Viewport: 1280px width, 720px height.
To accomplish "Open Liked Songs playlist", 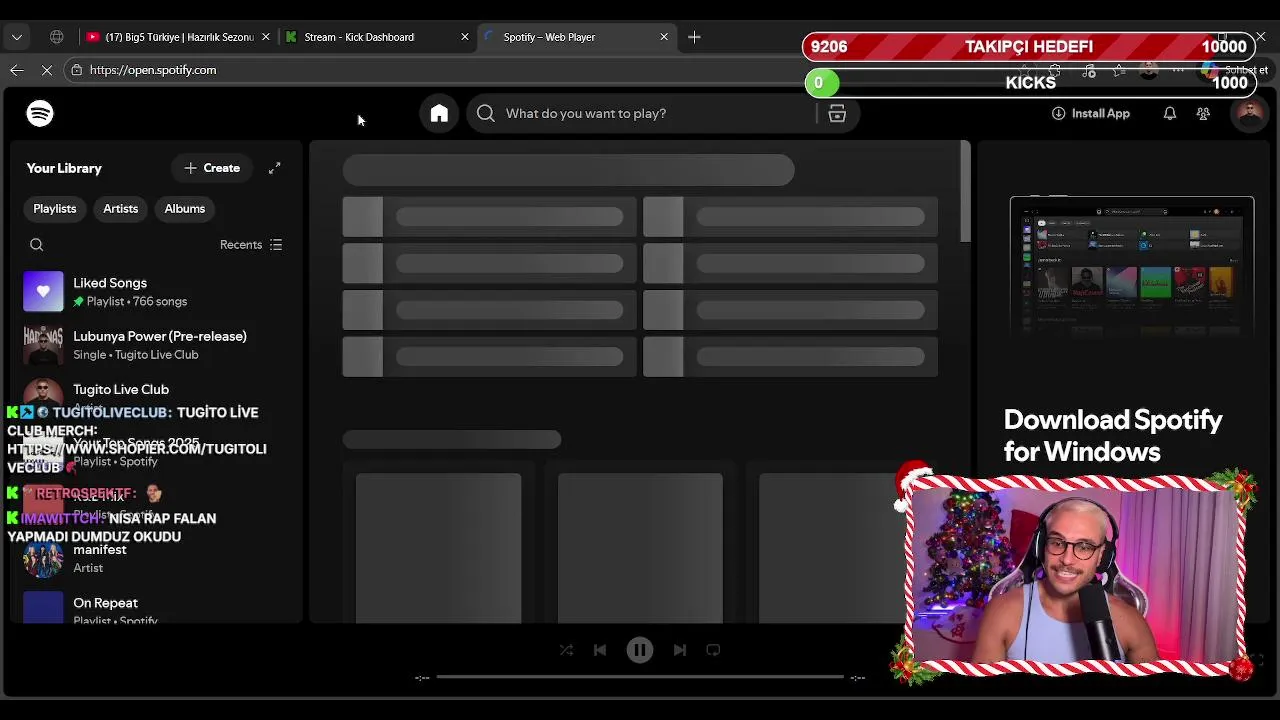I will pos(155,292).
